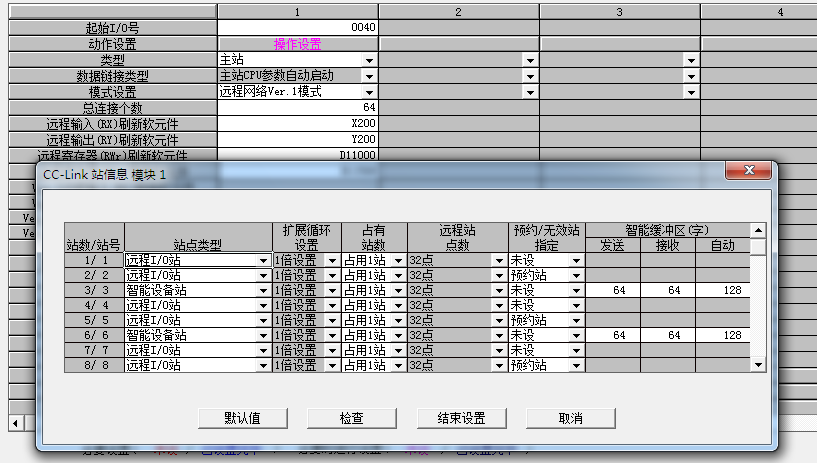Screen dimensions: 817x463
Task: Expand station type dropdown for station 3/3
Action: tap(263, 290)
